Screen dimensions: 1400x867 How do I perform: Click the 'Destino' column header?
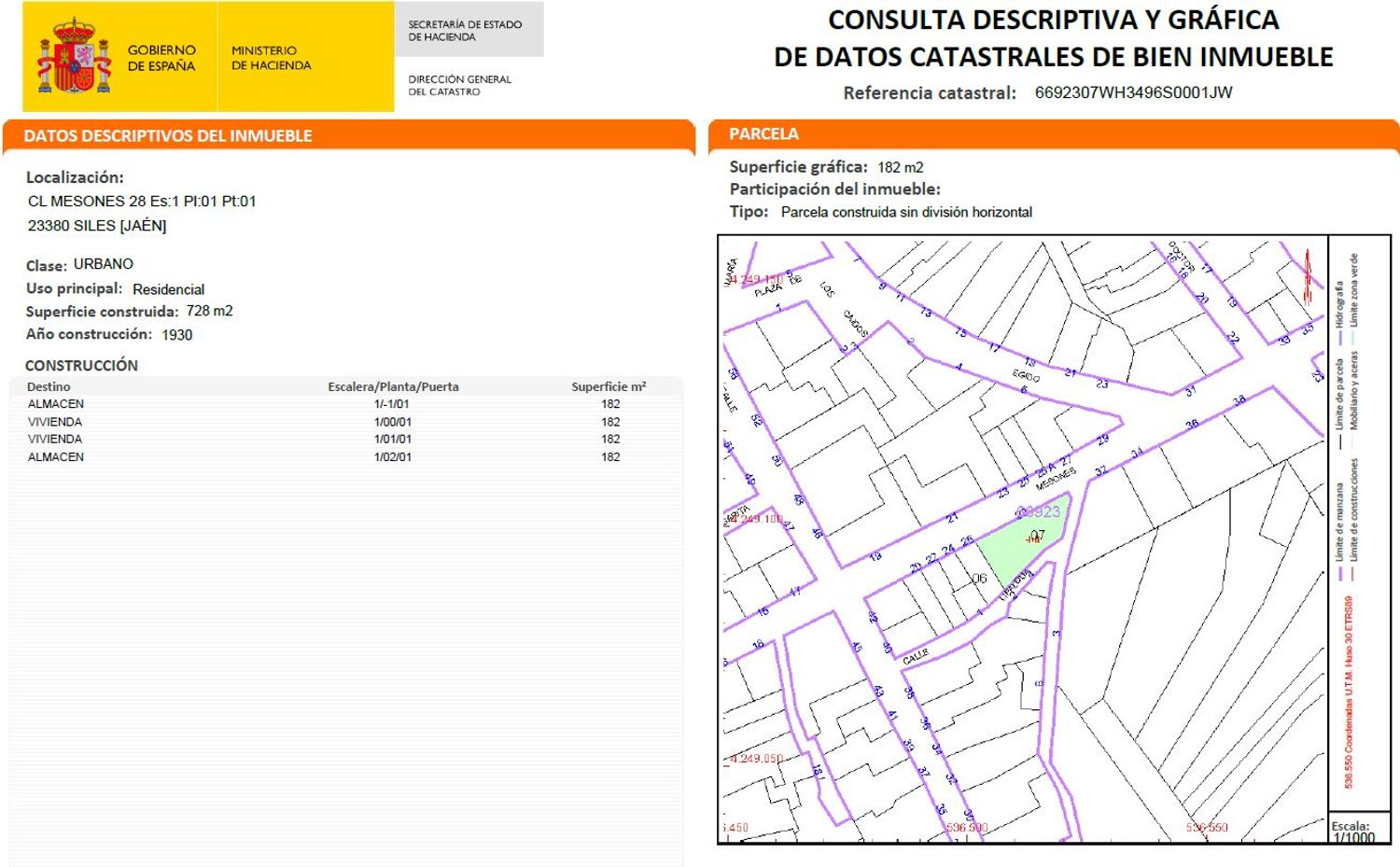coord(49,386)
